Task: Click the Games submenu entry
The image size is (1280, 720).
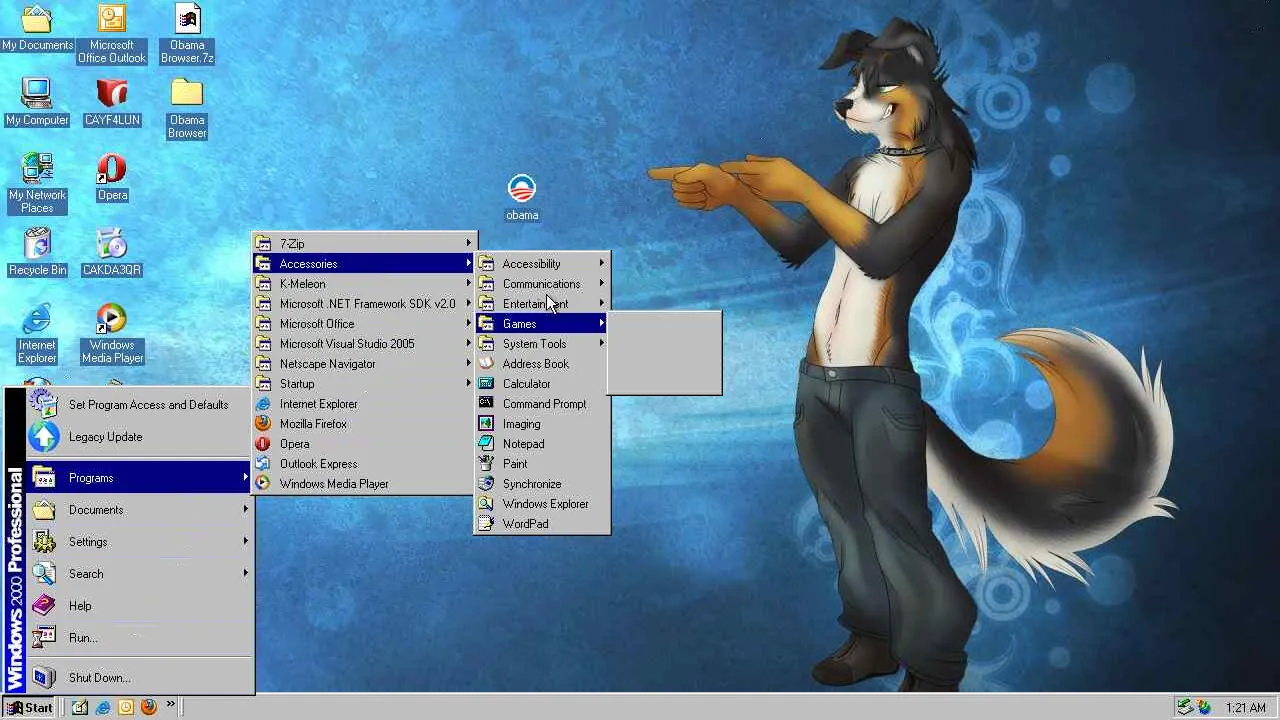Action: (542, 324)
